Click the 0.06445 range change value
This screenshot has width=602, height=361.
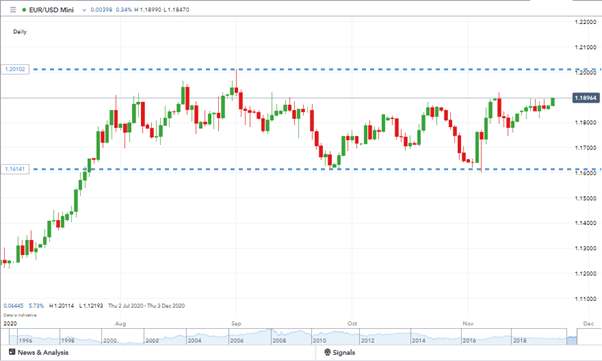[13, 306]
